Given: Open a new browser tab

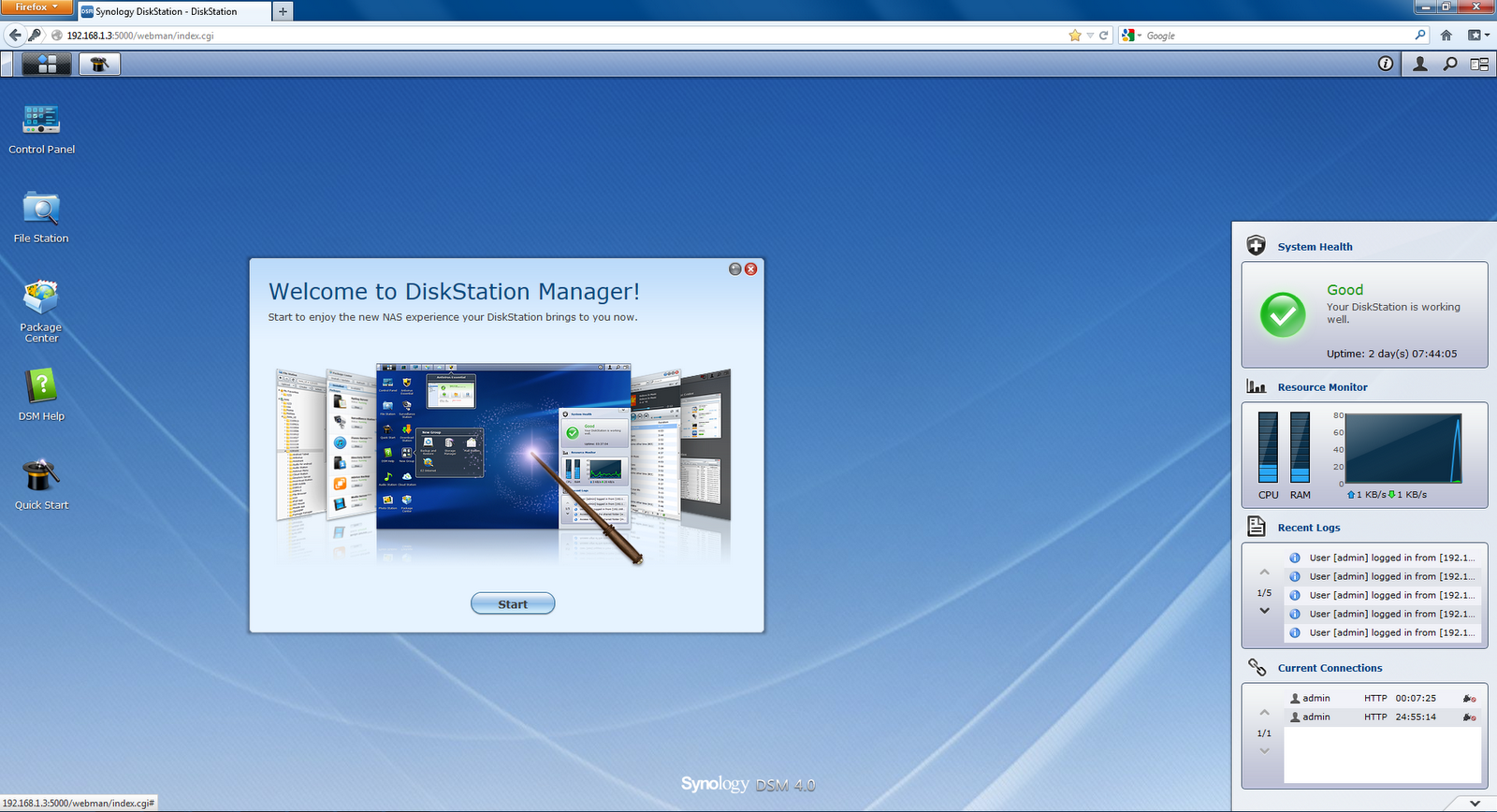Looking at the screenshot, I should [x=283, y=11].
